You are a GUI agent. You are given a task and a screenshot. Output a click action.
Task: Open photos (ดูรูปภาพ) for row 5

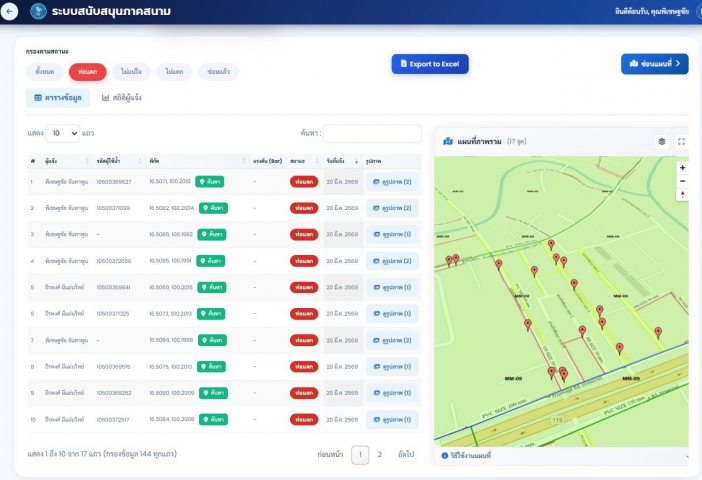[392, 287]
